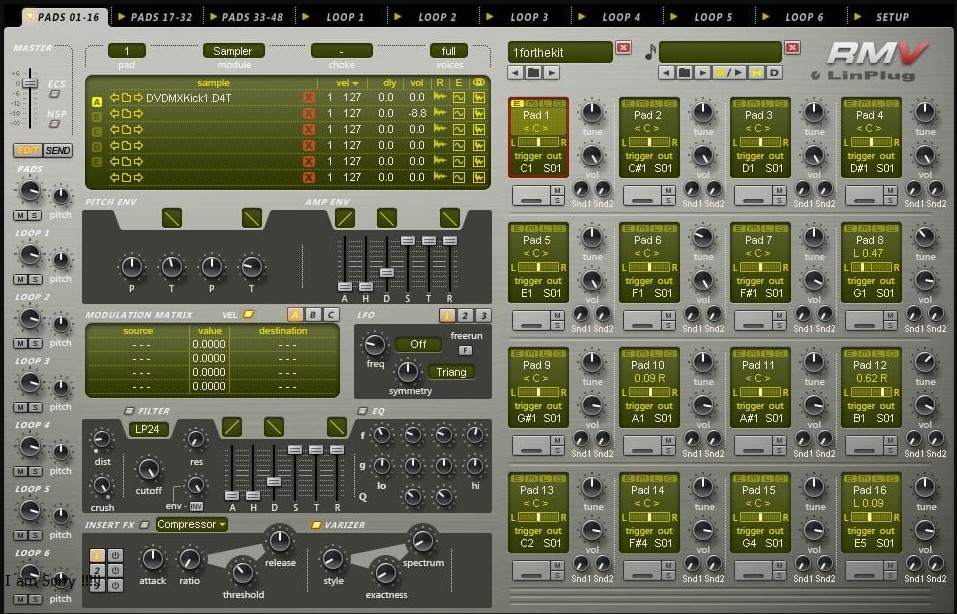This screenshot has height=614, width=957.
Task: Click the D button beside H
Action: coord(774,73)
